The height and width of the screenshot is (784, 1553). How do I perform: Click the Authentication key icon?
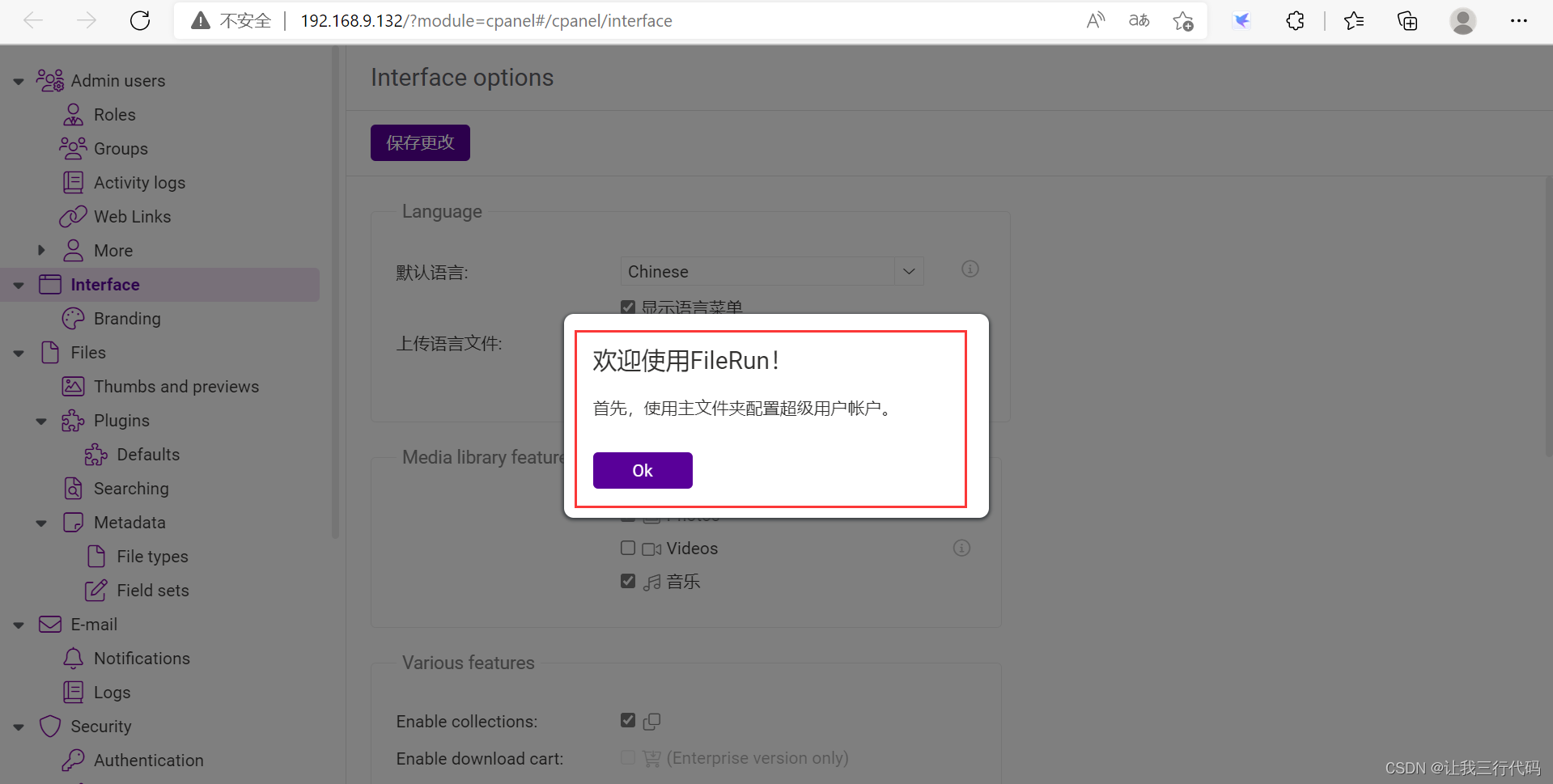[x=73, y=760]
